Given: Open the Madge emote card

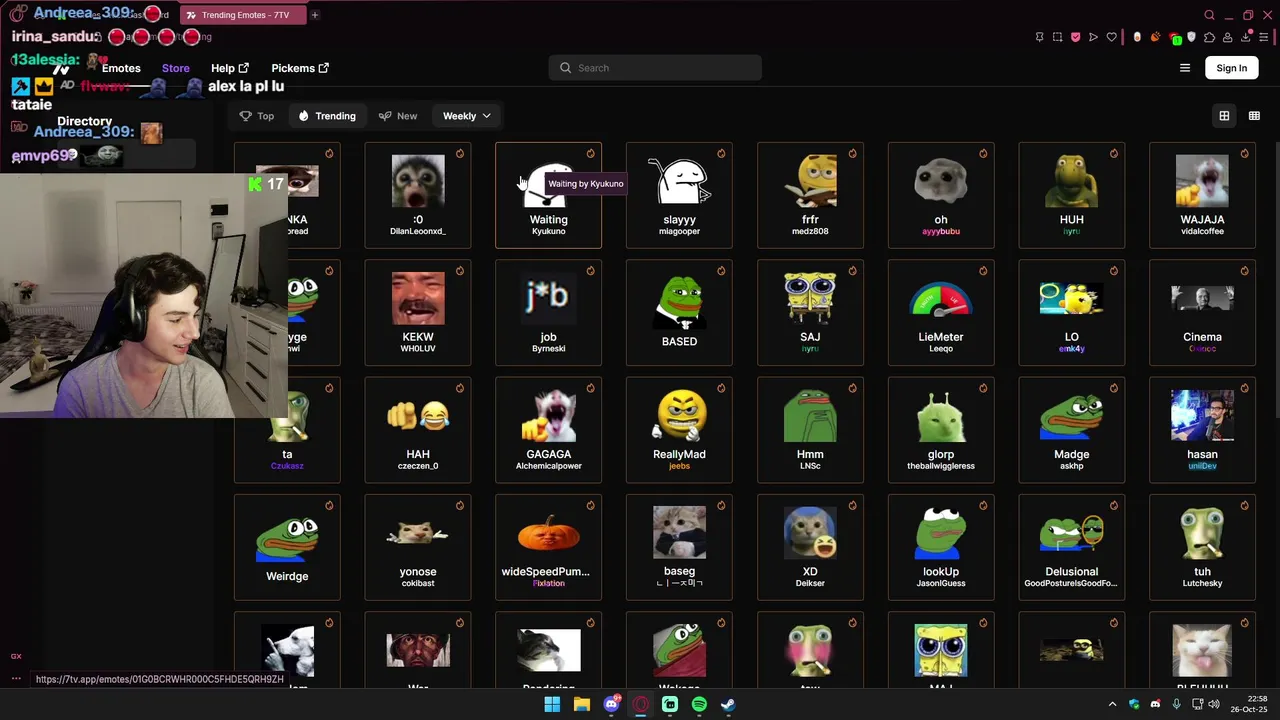Looking at the screenshot, I should (1071, 430).
